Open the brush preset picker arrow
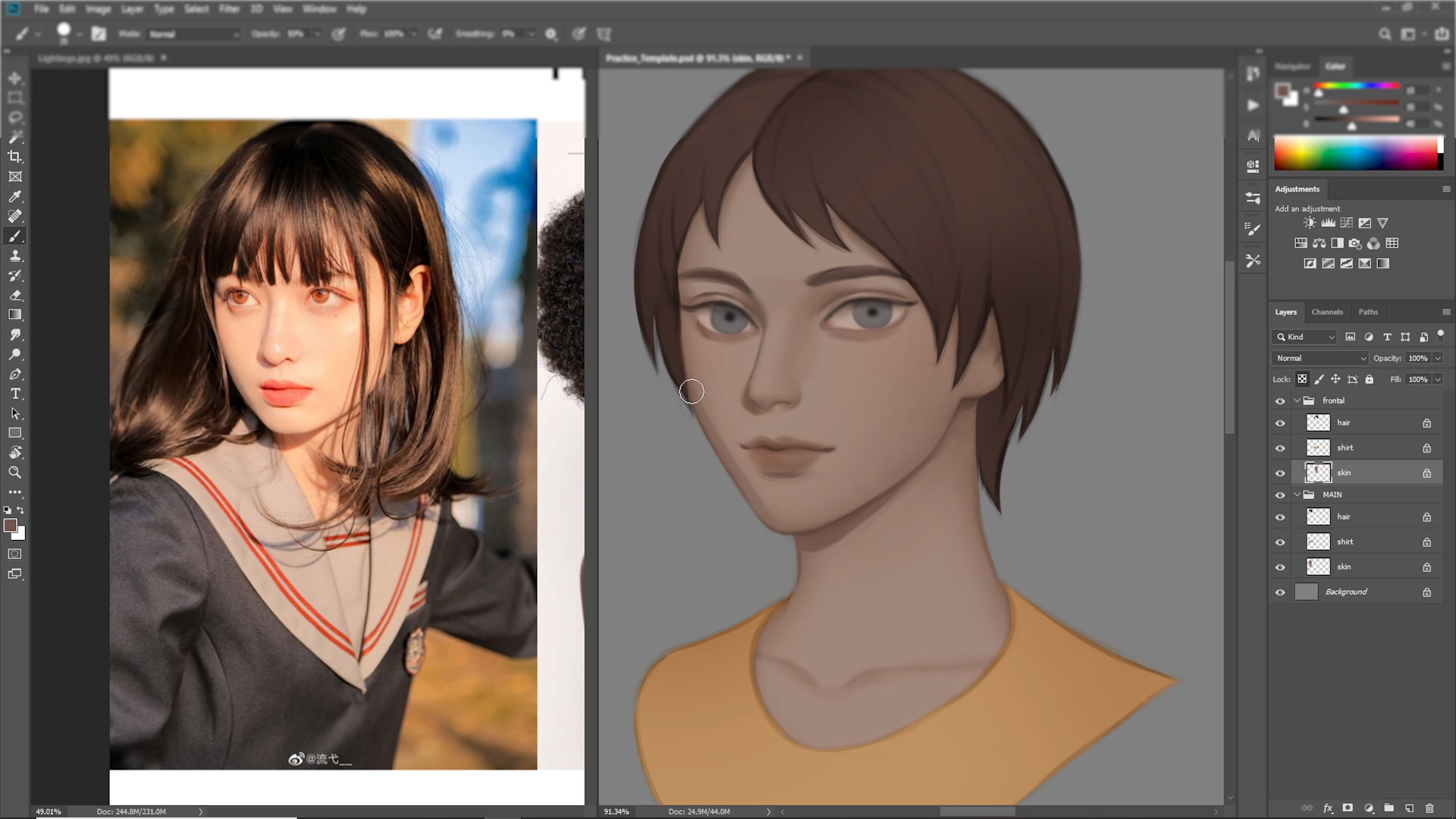Viewport: 1456px width, 819px height. (79, 34)
